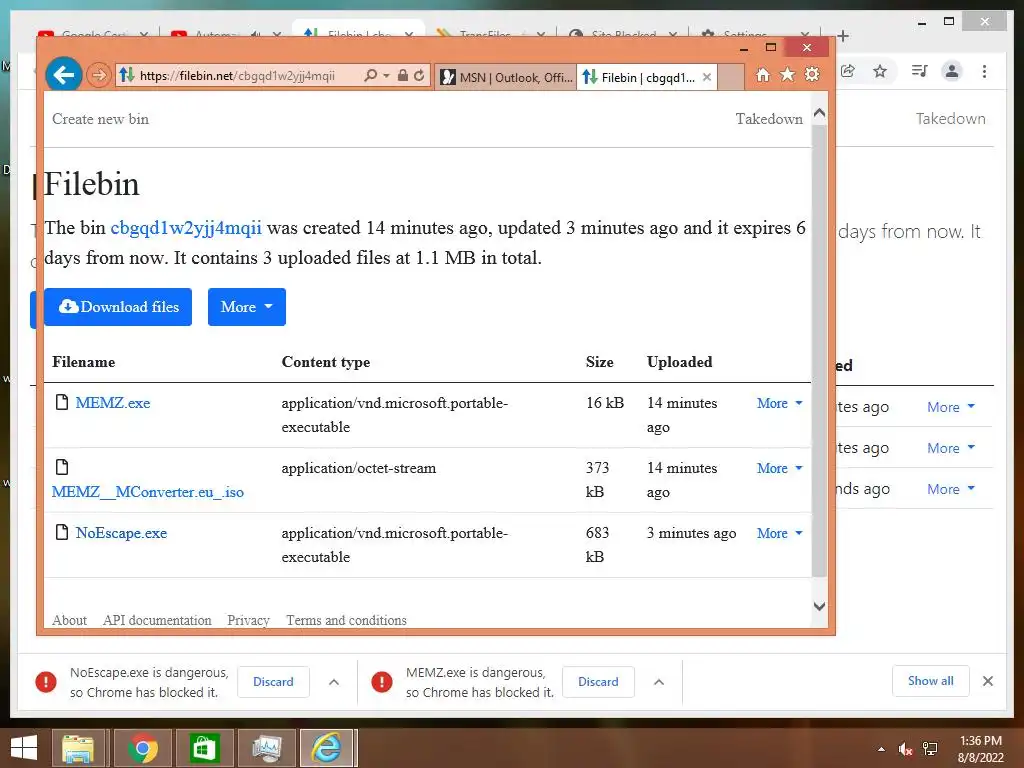Viewport: 1024px width, 768px height.
Task: Click the network tray icon
Action: (930, 749)
